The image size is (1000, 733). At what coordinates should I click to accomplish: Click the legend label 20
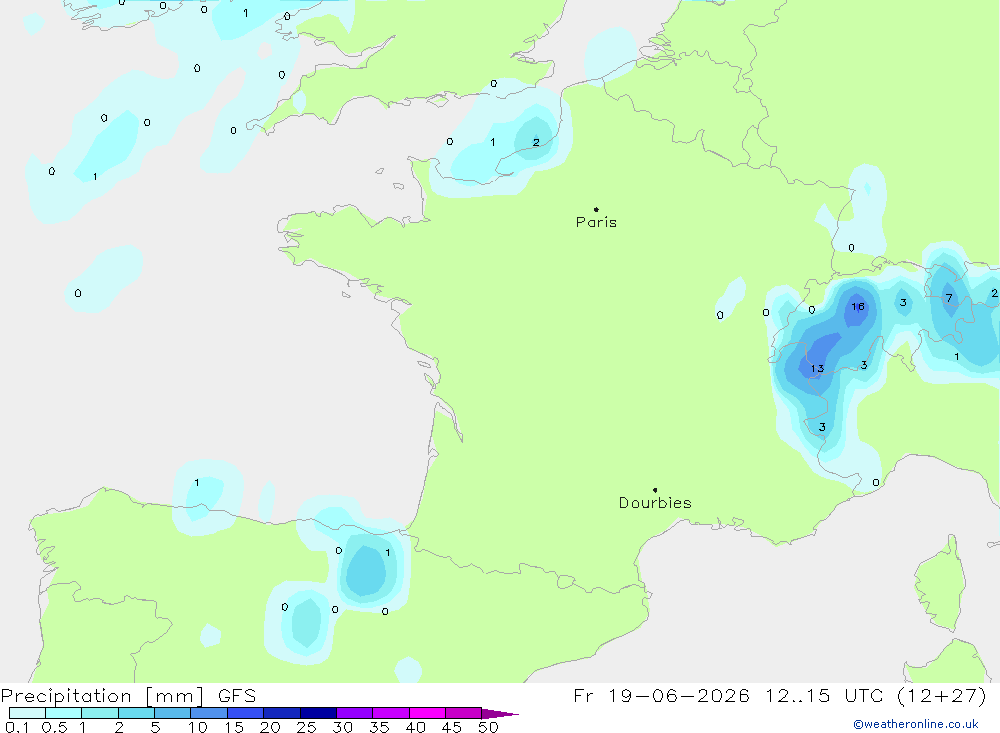(270, 727)
